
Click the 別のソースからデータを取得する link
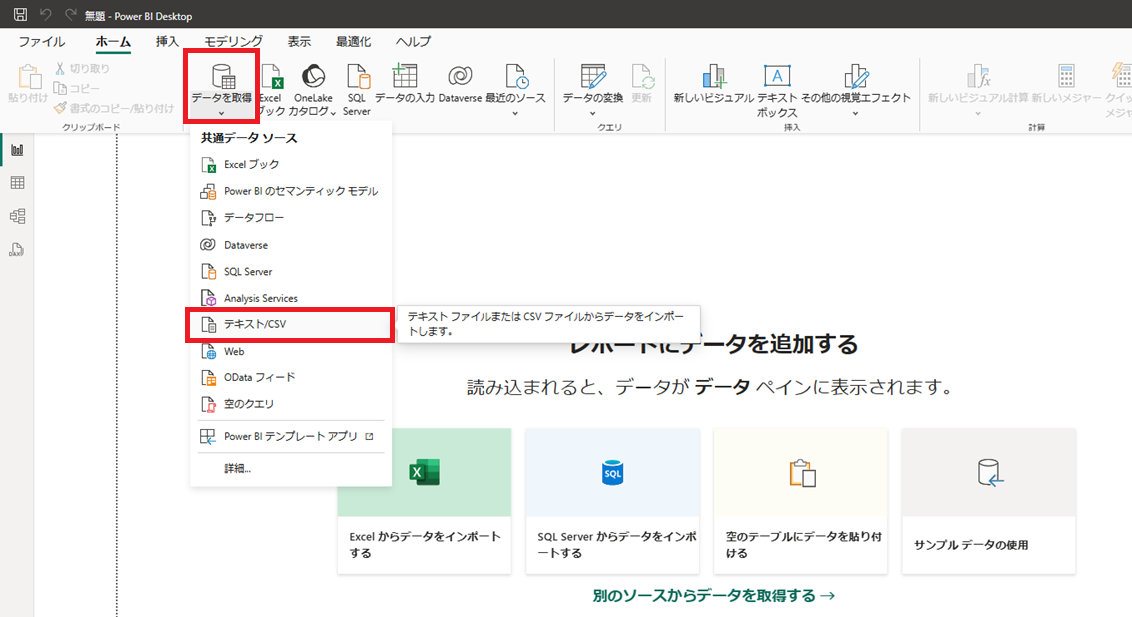713,596
